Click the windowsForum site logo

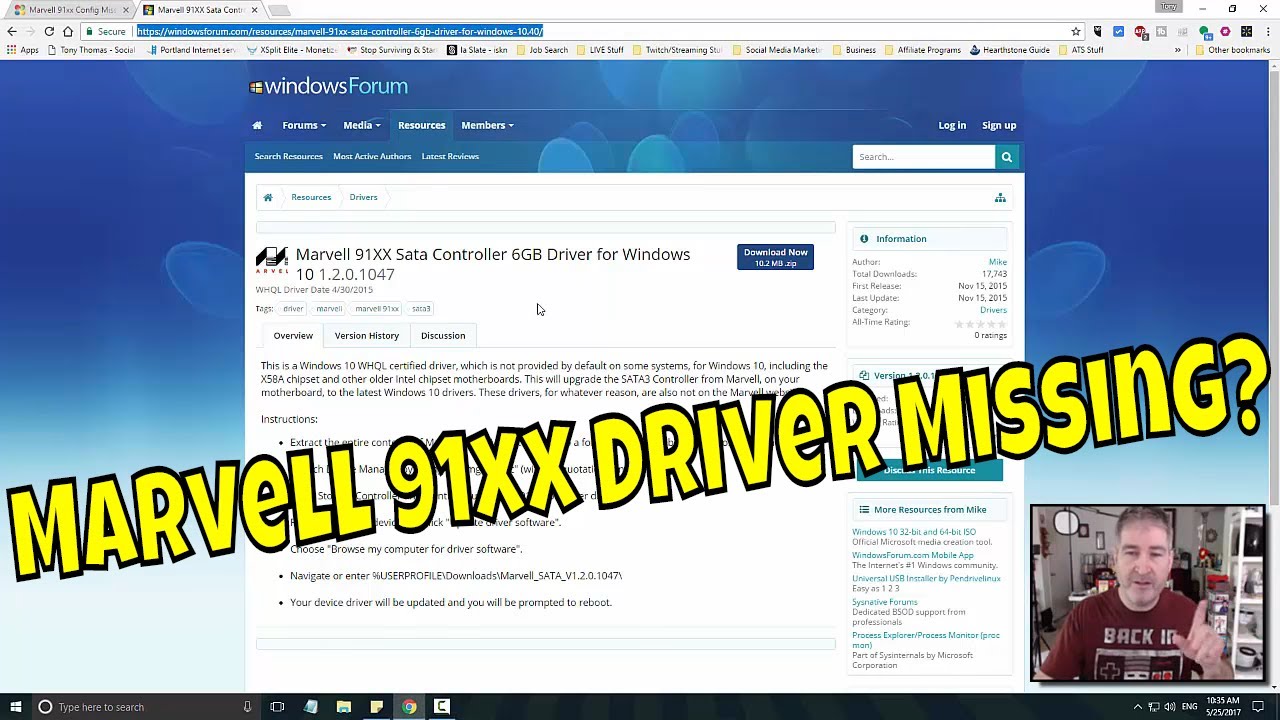coord(328,86)
